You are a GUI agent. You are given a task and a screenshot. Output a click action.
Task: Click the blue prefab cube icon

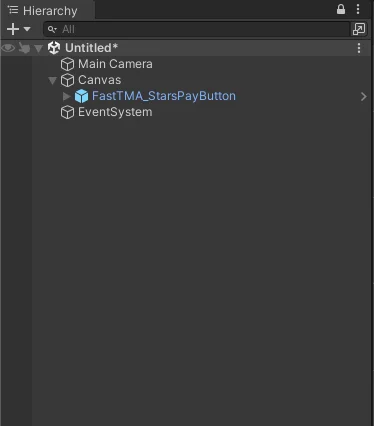[x=81, y=96]
